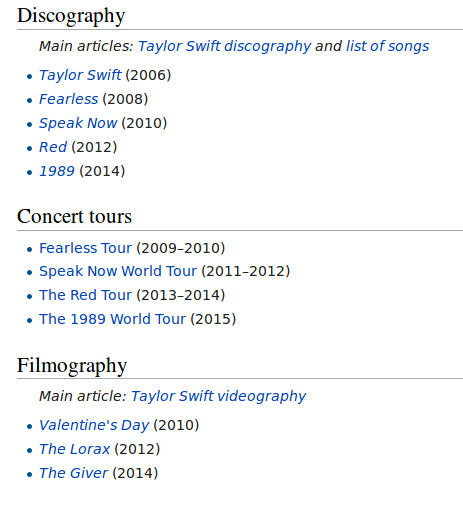The width and height of the screenshot is (463, 510).
Task: Open the Speak Now World Tour link
Action: [118, 271]
